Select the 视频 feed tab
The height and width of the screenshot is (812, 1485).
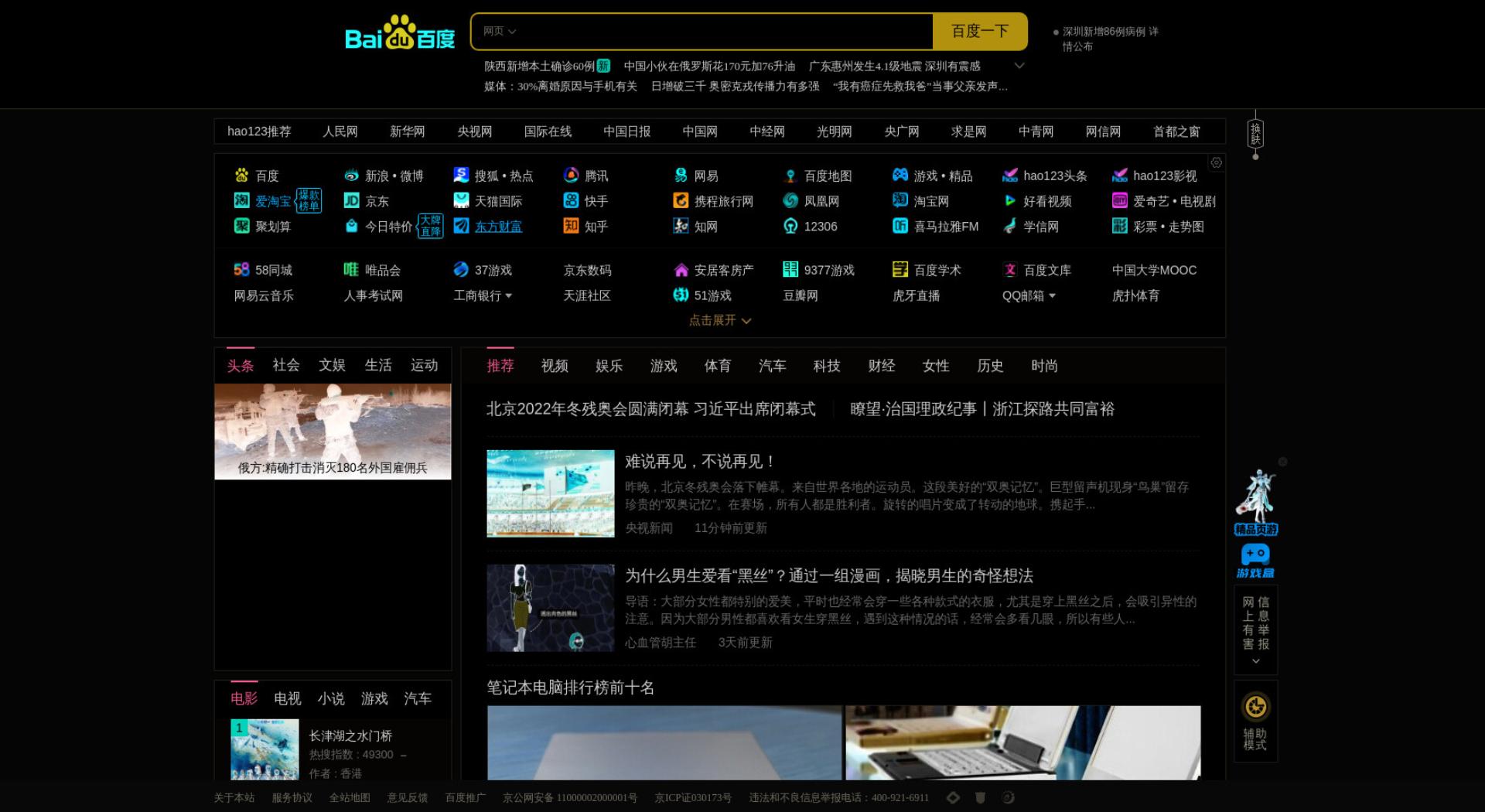(x=555, y=366)
